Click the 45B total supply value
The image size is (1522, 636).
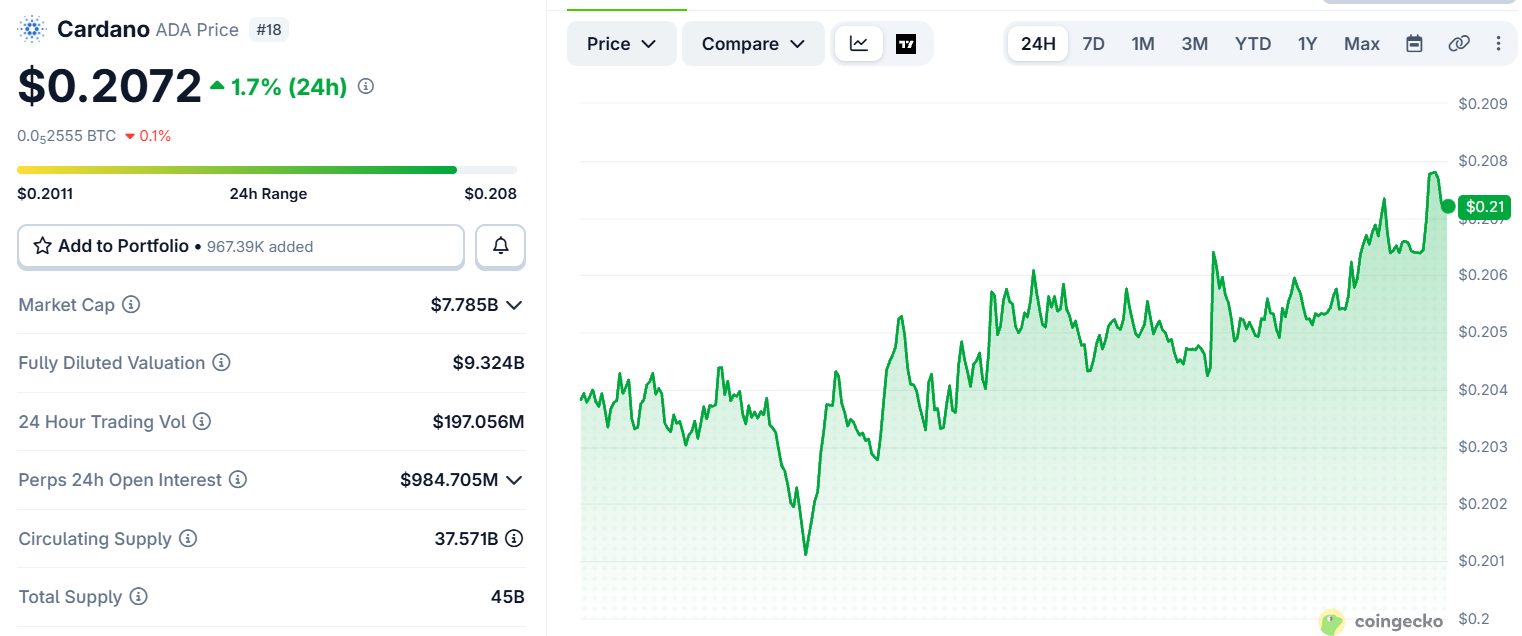pos(507,598)
